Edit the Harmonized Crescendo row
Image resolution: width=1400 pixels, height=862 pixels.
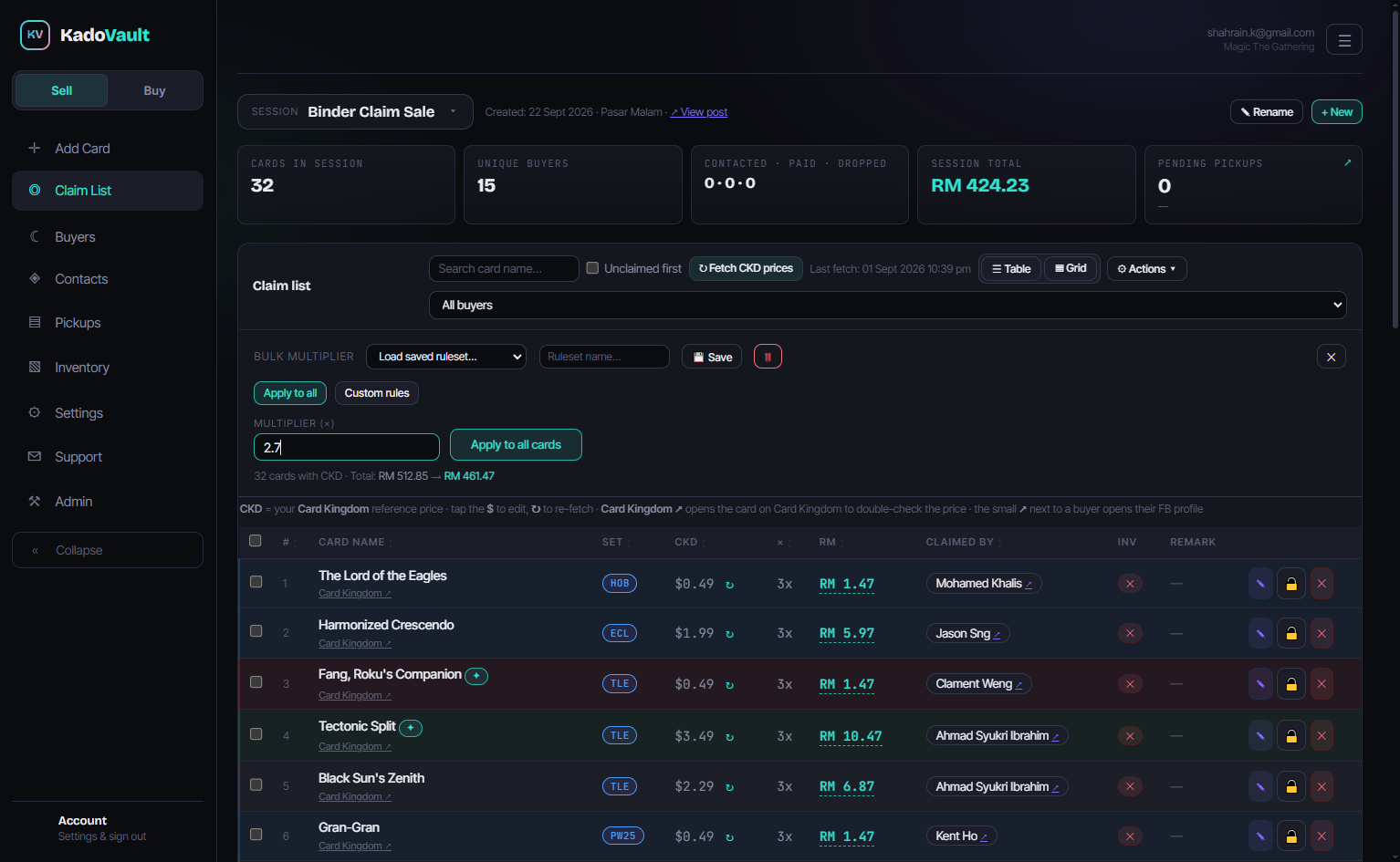(x=1260, y=633)
